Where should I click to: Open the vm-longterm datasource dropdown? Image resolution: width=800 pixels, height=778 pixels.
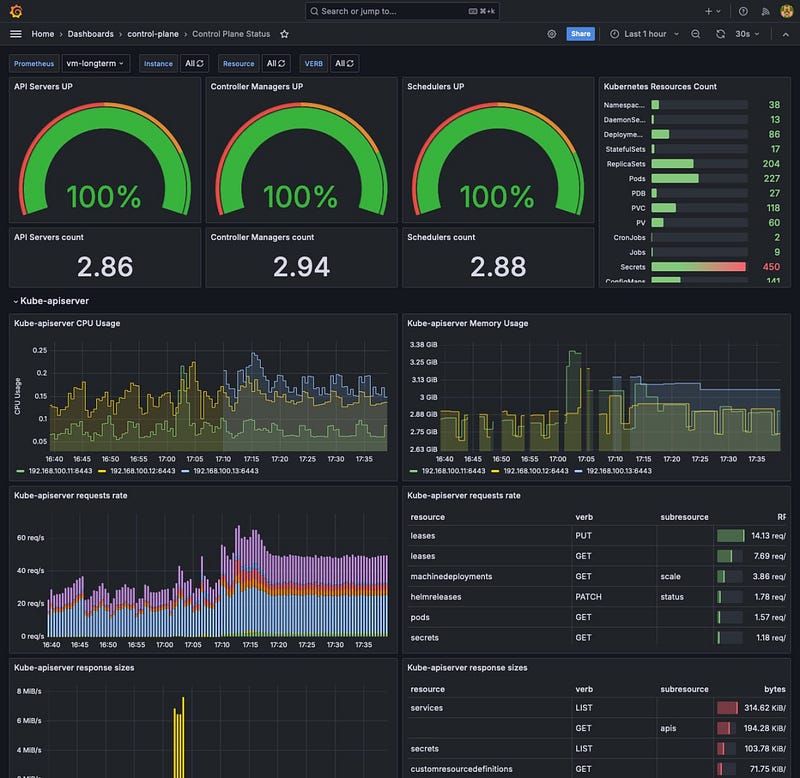point(95,63)
